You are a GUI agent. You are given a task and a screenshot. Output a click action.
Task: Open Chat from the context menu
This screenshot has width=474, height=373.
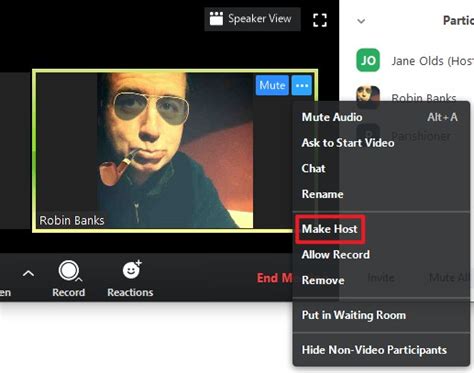(x=381, y=168)
